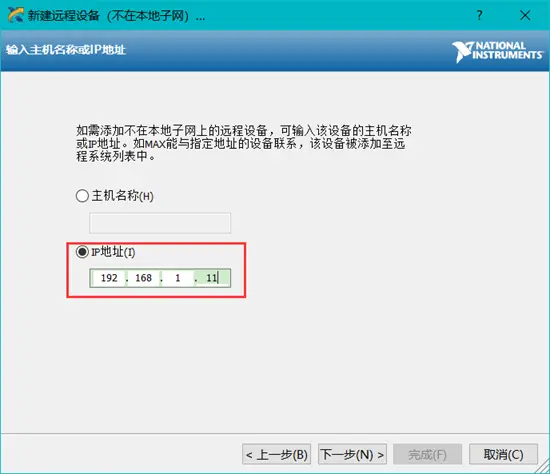This screenshot has width=550, height=474.
Task: Close the 新建远程设备 dialog window
Action: [525, 15]
